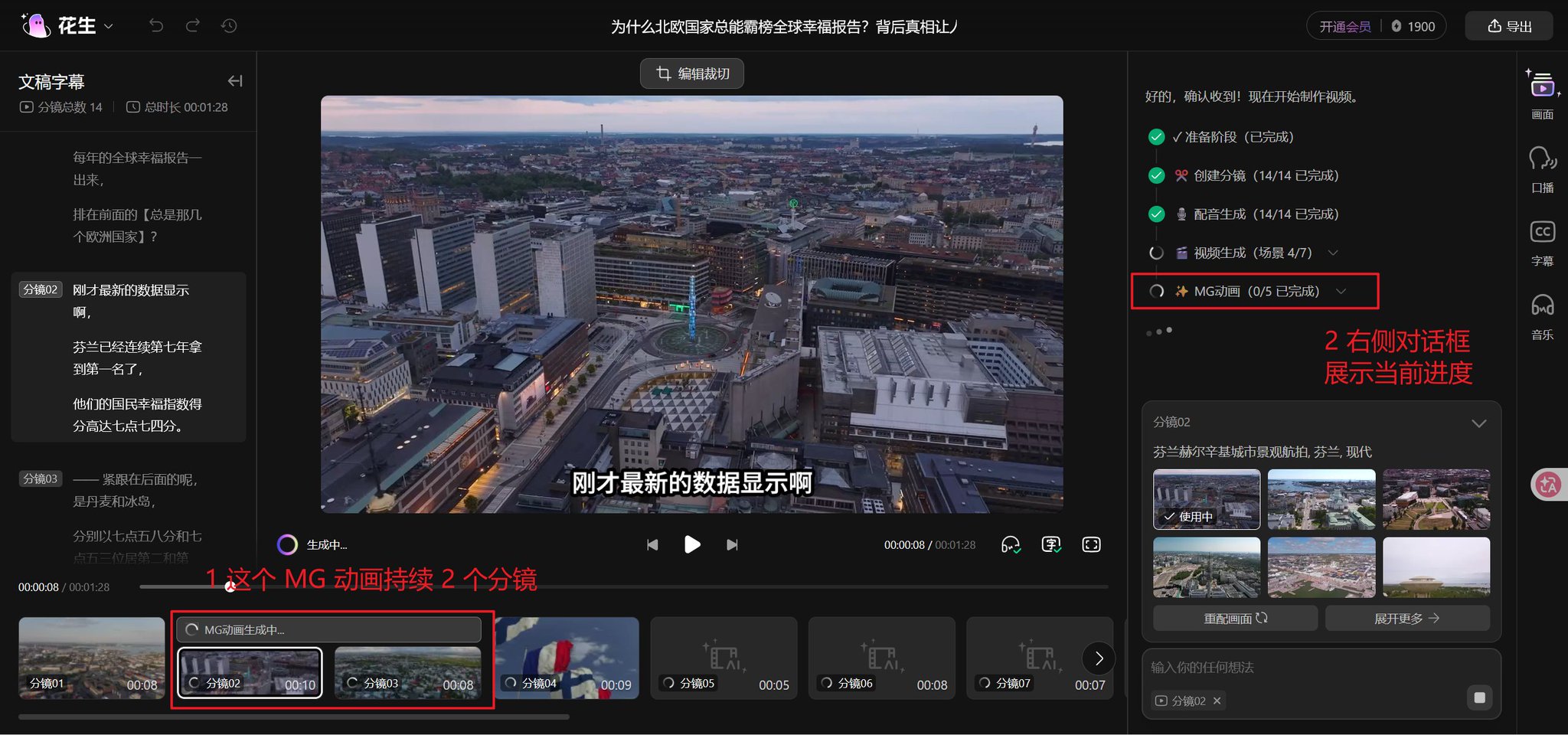The width and height of the screenshot is (1568, 735).
Task: Select the 分镜02 tag in the script
Action: 41,290
